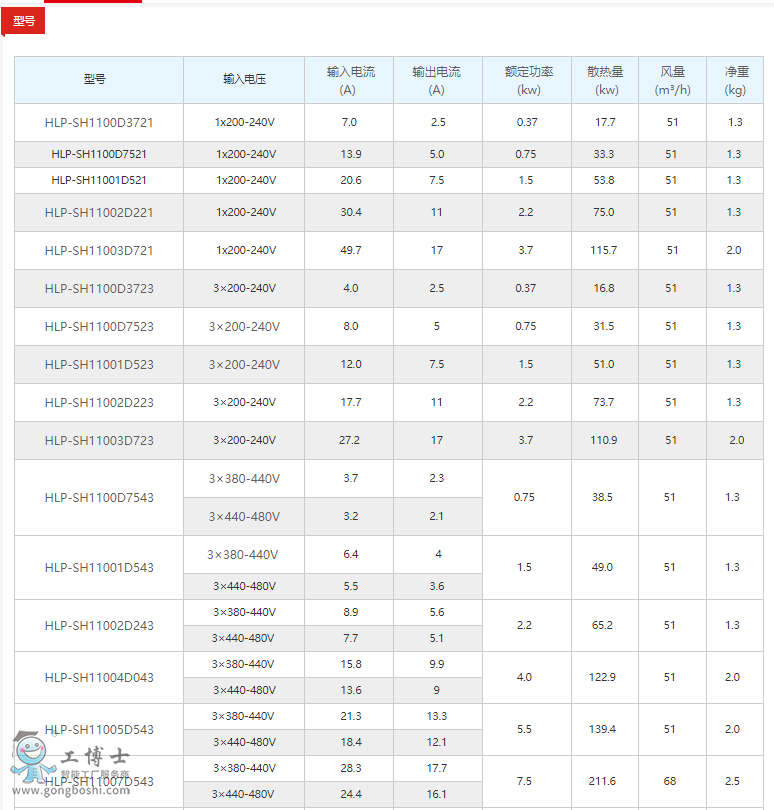
Task: Click model cell HLP-SH1100D3721
Action: point(99,122)
